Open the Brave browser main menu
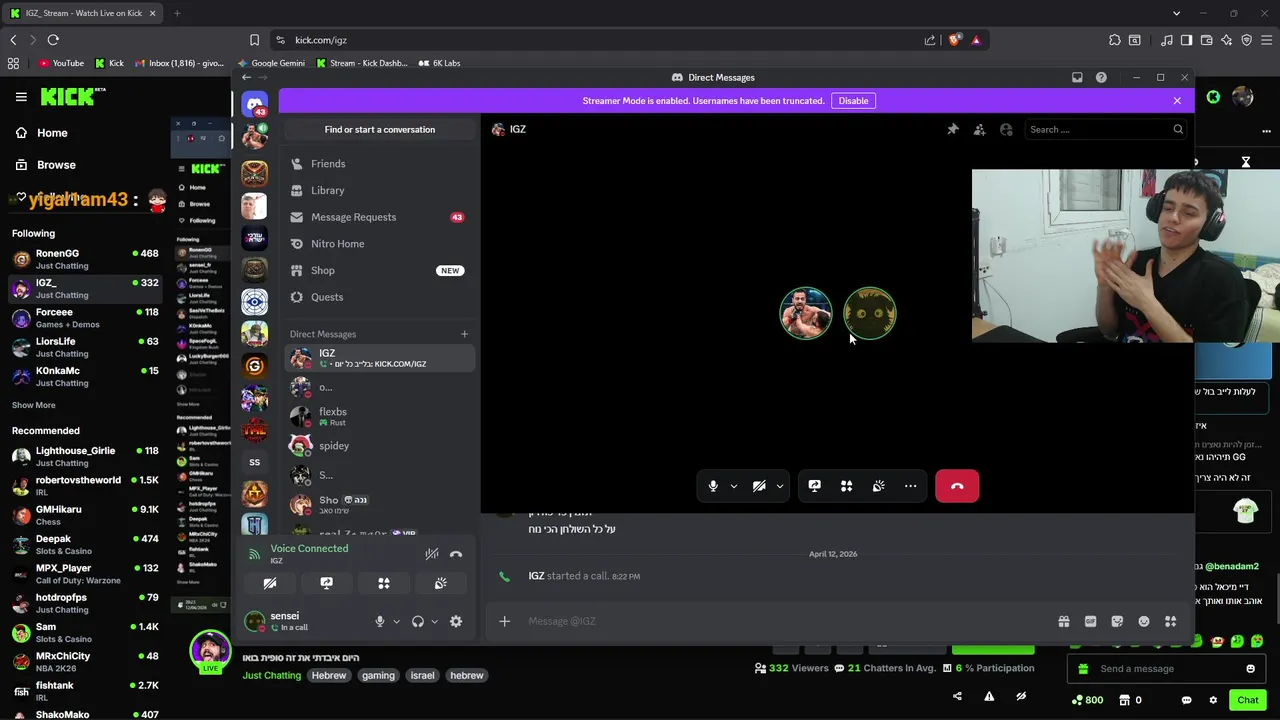The width and height of the screenshot is (1280, 720). tap(1266, 40)
